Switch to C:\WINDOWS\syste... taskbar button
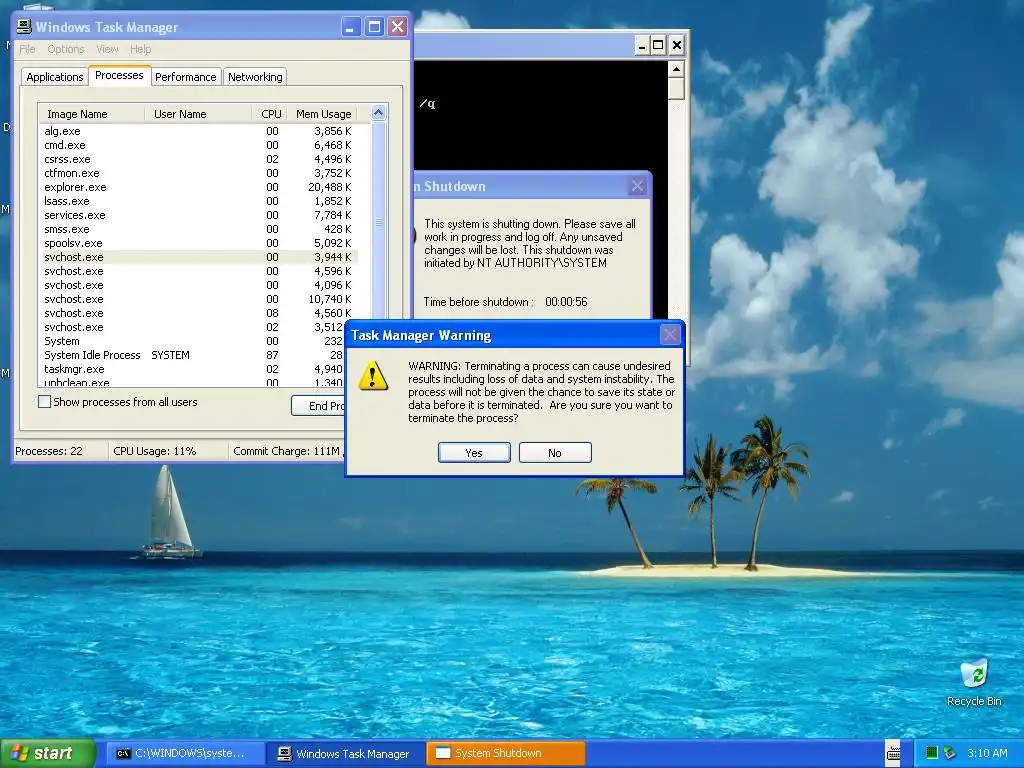Viewport: 1024px width, 768px height. tap(185, 754)
